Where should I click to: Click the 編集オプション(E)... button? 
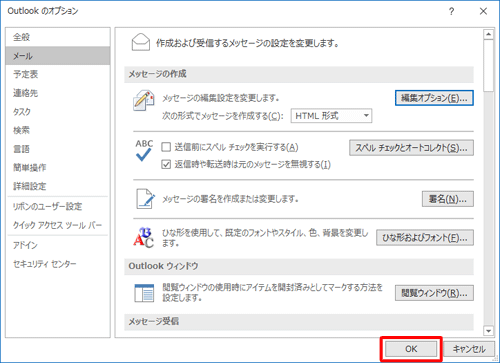[434, 98]
